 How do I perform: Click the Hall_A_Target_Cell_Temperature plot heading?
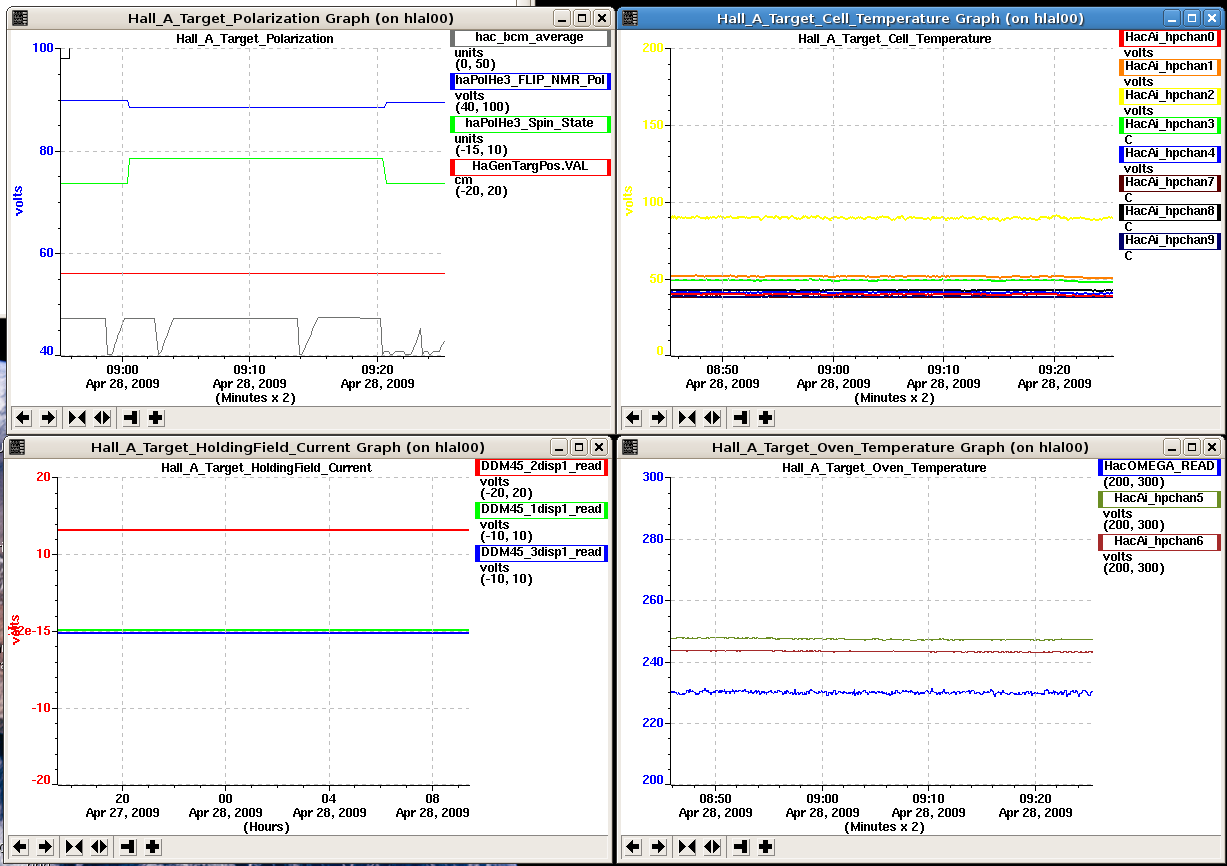pyautogui.click(x=895, y=39)
